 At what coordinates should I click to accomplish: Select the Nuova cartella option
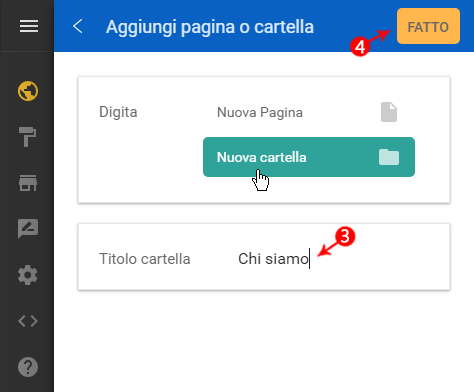click(309, 157)
